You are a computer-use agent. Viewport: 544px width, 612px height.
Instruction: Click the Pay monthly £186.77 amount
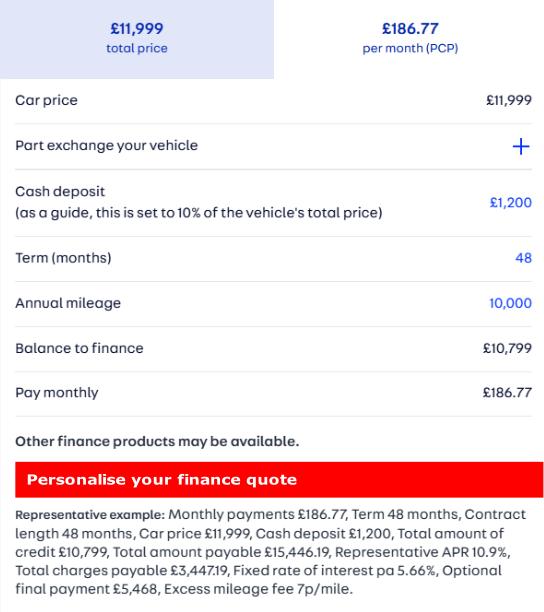(x=507, y=393)
